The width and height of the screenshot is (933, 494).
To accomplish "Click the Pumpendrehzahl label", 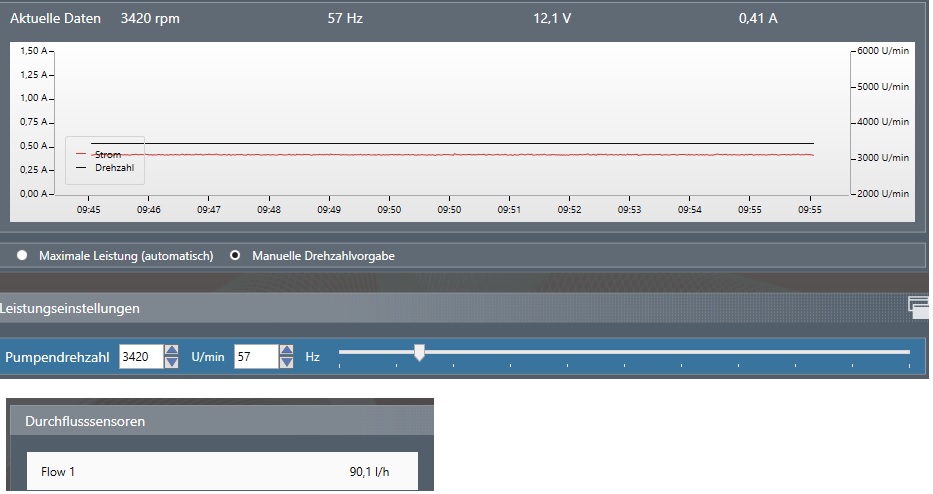I will pyautogui.click(x=57, y=357).
